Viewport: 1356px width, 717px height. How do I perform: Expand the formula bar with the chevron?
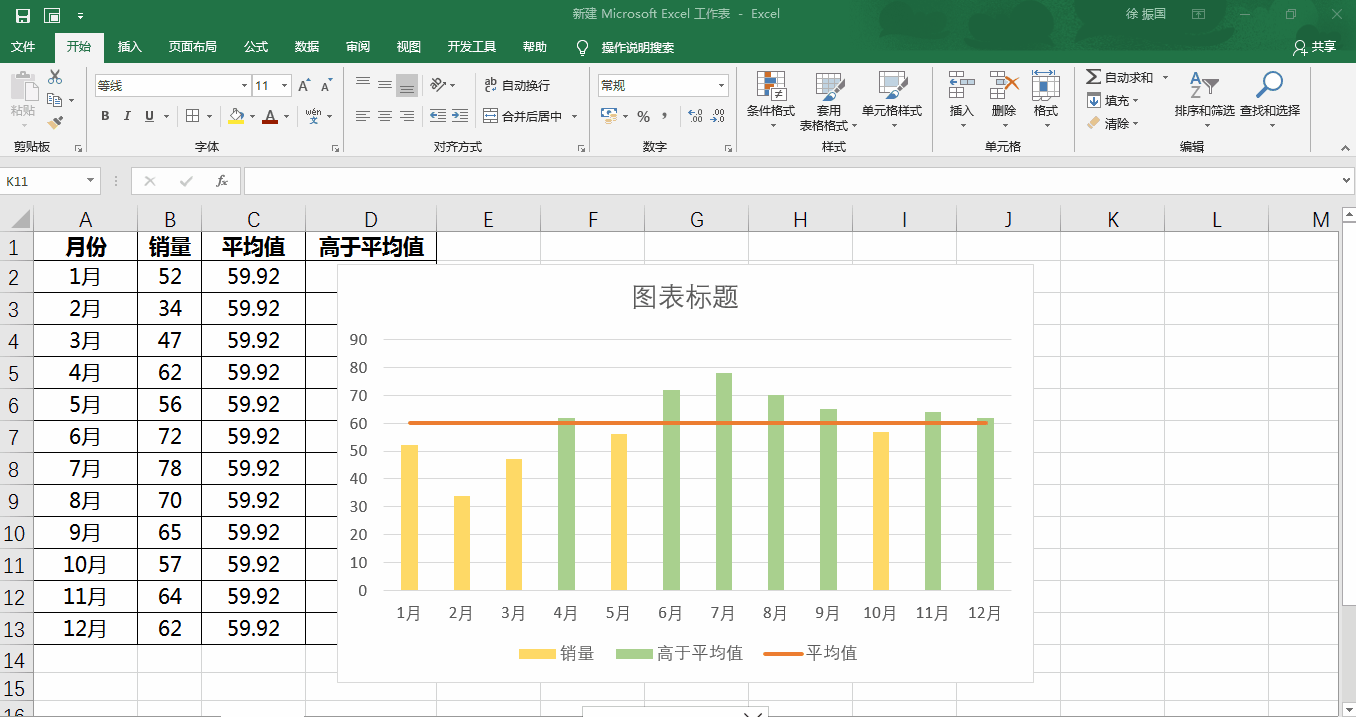tap(1346, 181)
